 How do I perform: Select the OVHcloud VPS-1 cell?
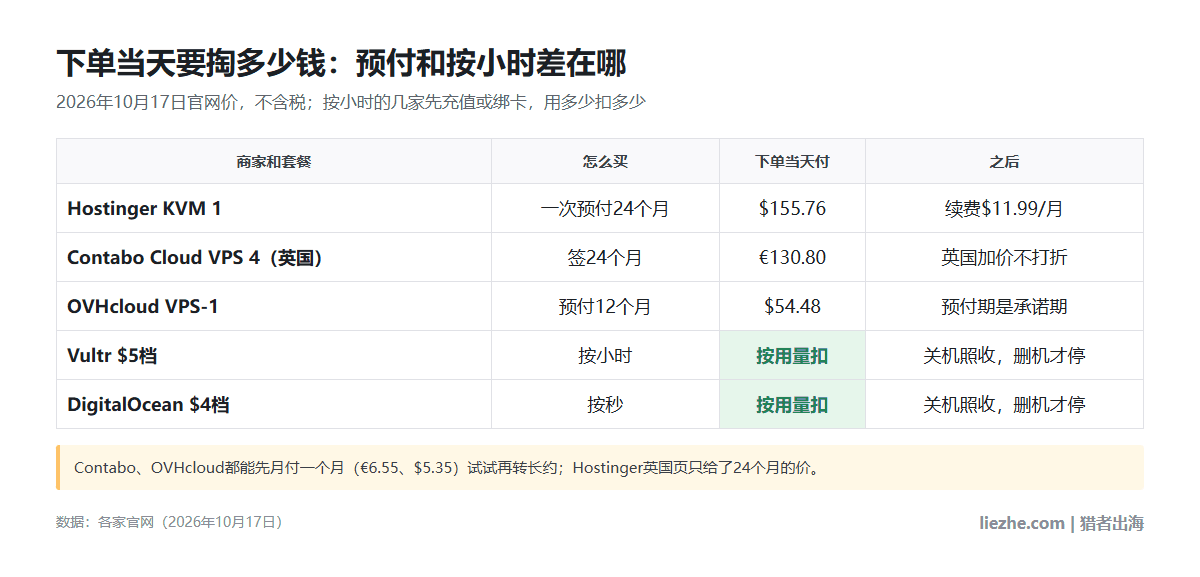click(274, 307)
